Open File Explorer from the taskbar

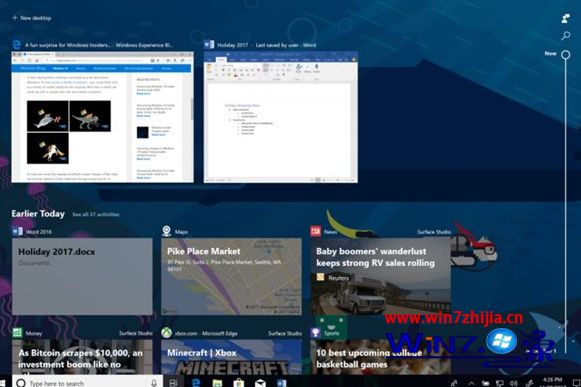218,383
